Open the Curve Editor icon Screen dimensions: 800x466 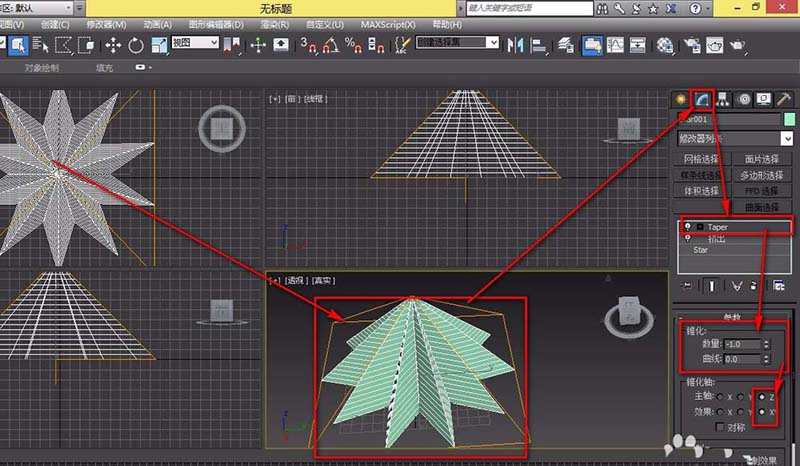(615, 45)
